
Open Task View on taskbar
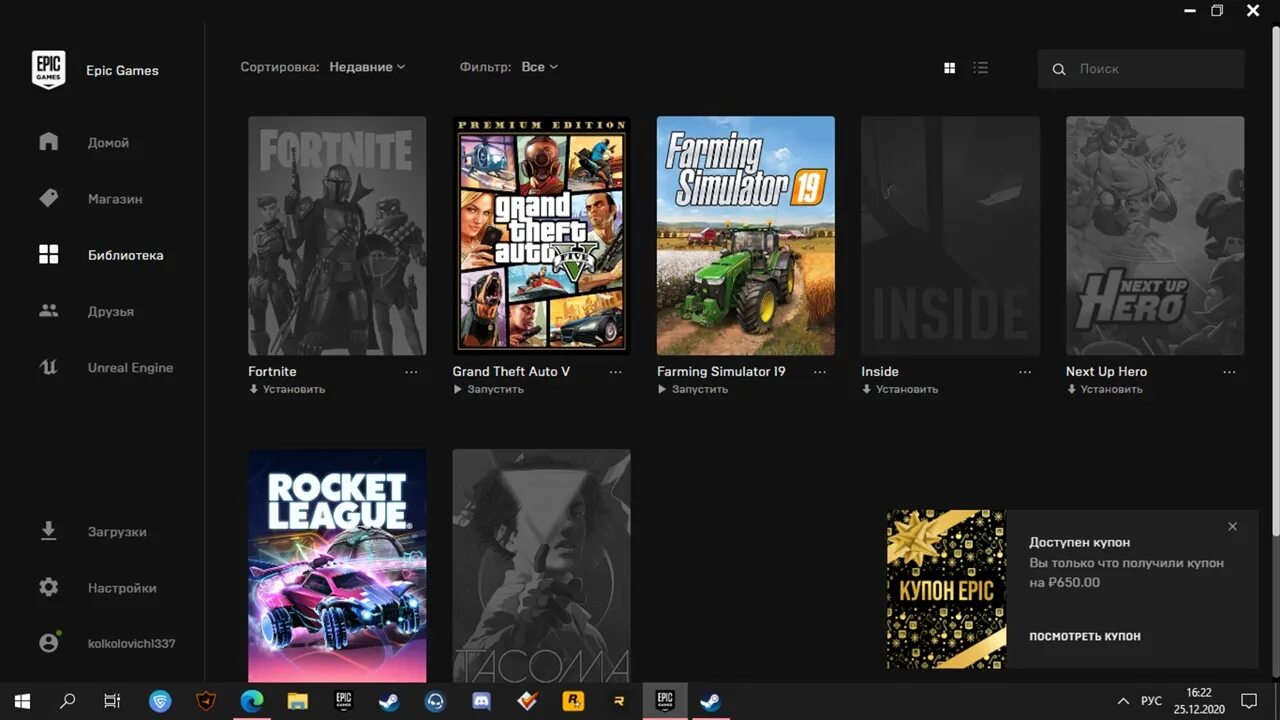[112, 701]
